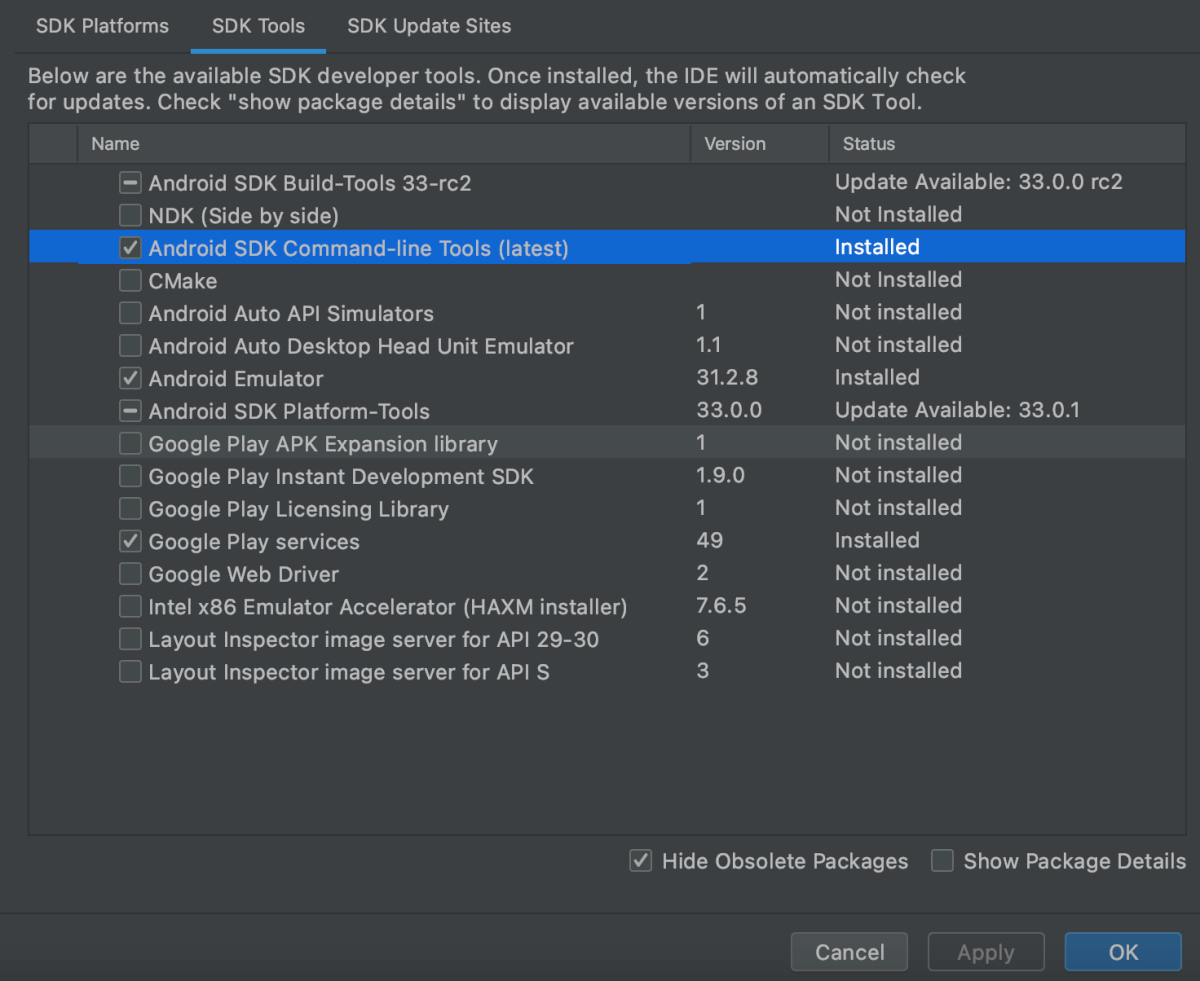
Task: Toggle the Android SDK Build-Tools 33-rc2 checkbox
Action: pyautogui.click(x=130, y=183)
